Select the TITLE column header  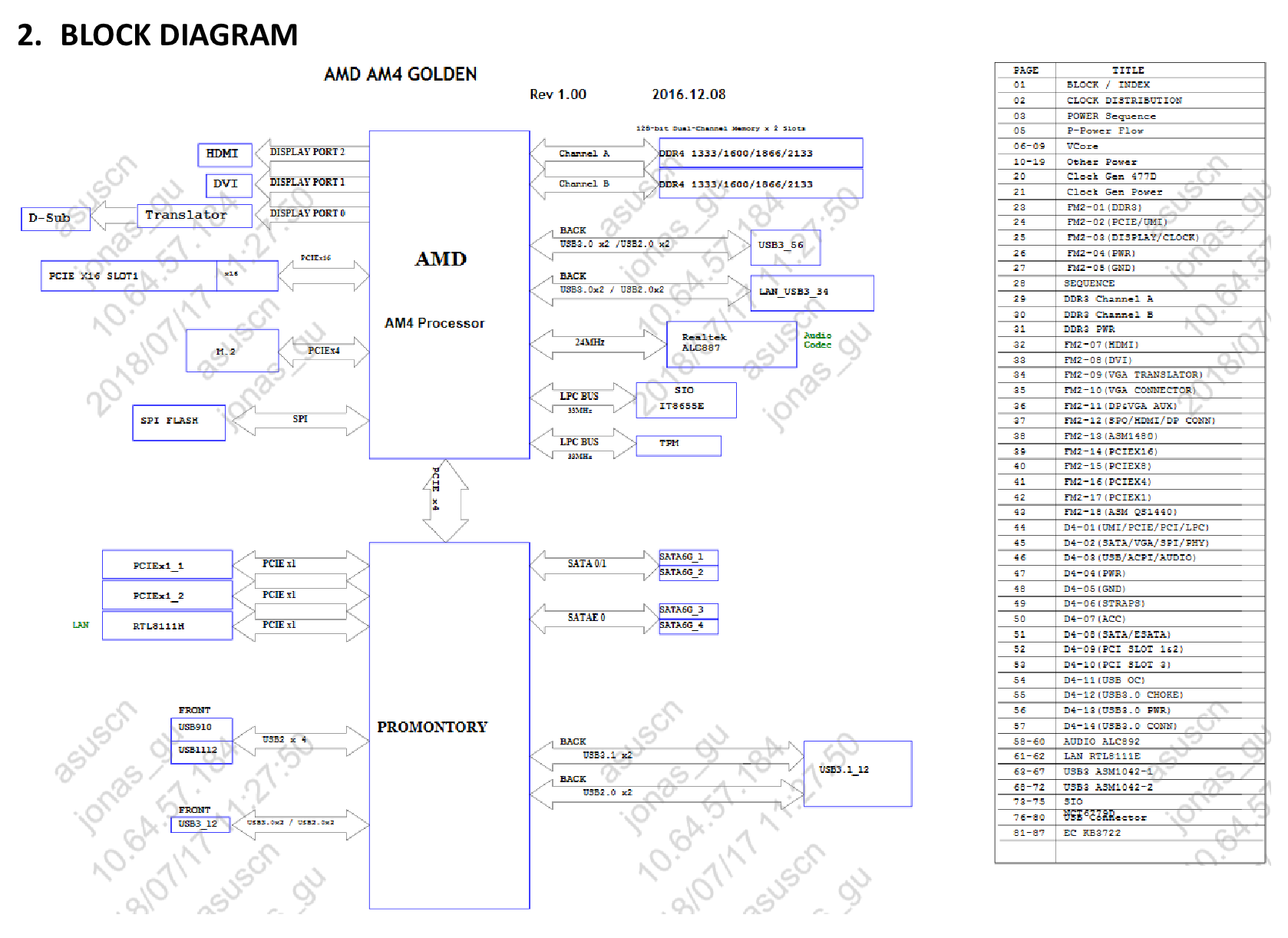coord(1128,70)
